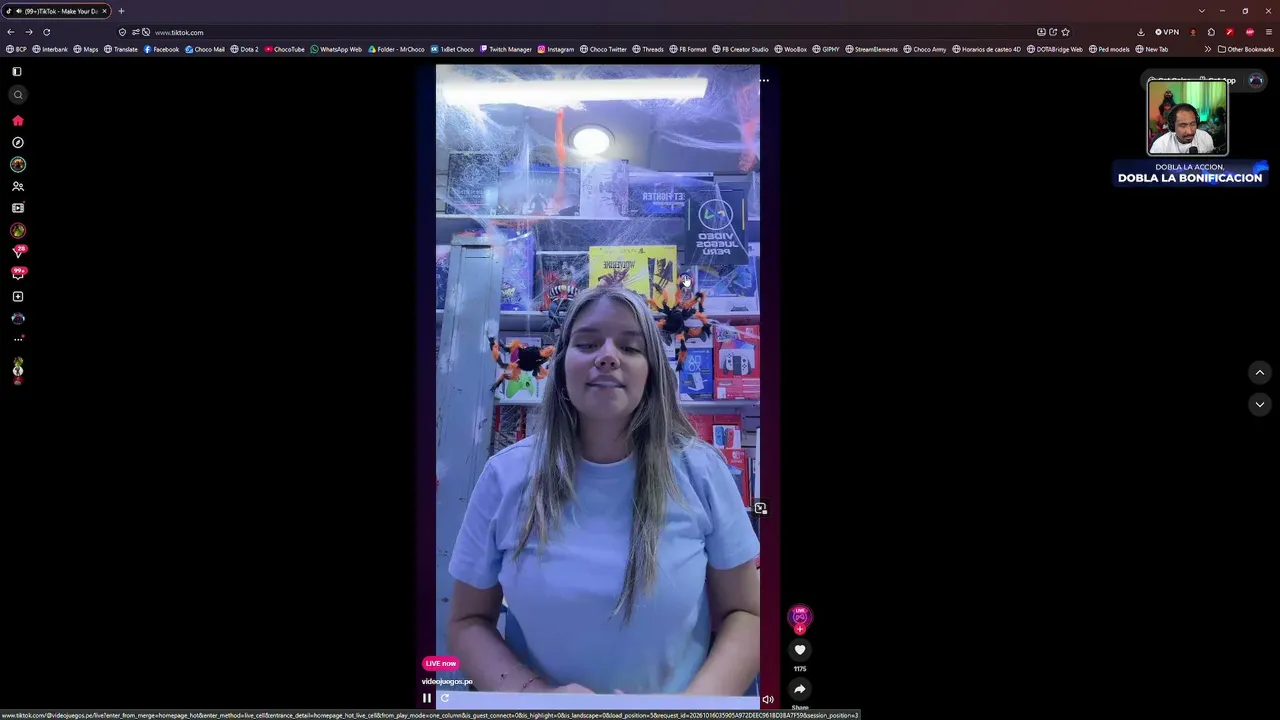This screenshot has height=720, width=1280.
Task: Select the TikTok browser tab
Action: point(56,11)
